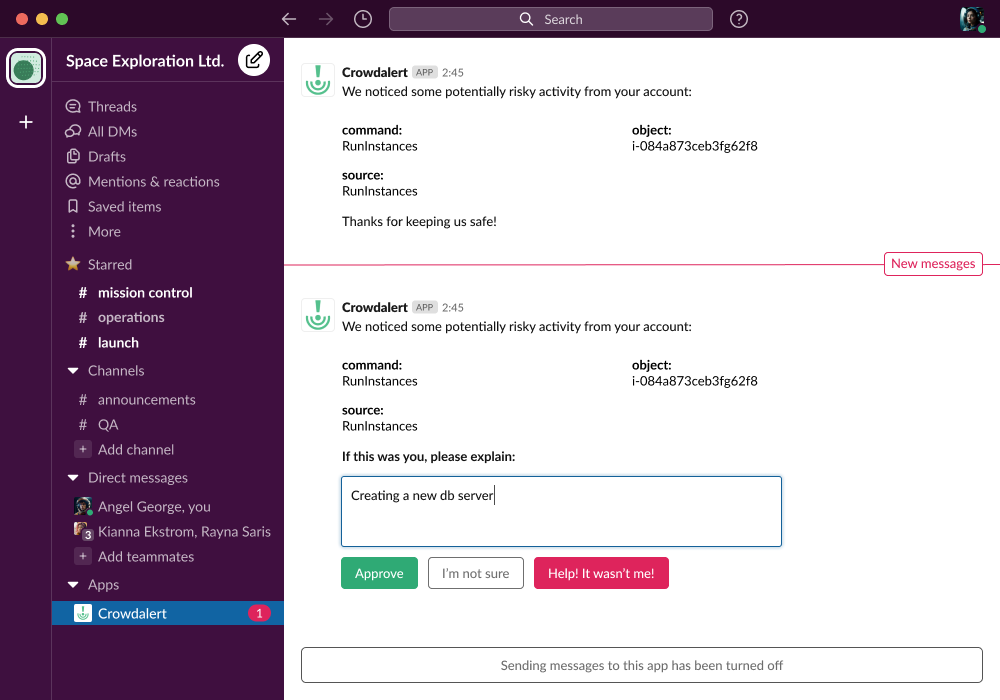Click the Approve button
The height and width of the screenshot is (700, 1000).
379,573
